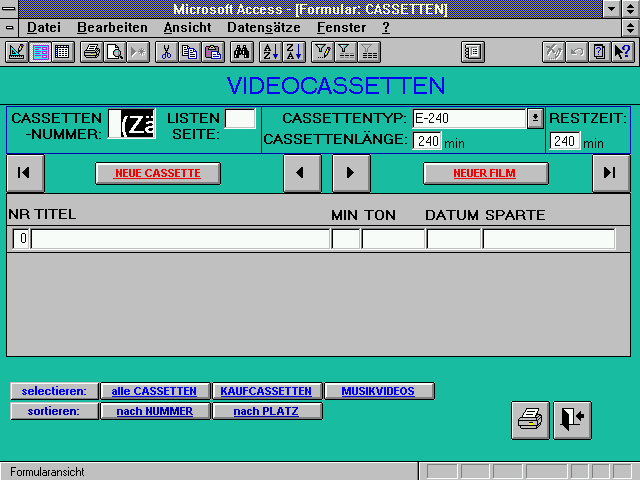Screen dimensions: 640x480
Task: Click the exit door button
Action: click(x=572, y=420)
